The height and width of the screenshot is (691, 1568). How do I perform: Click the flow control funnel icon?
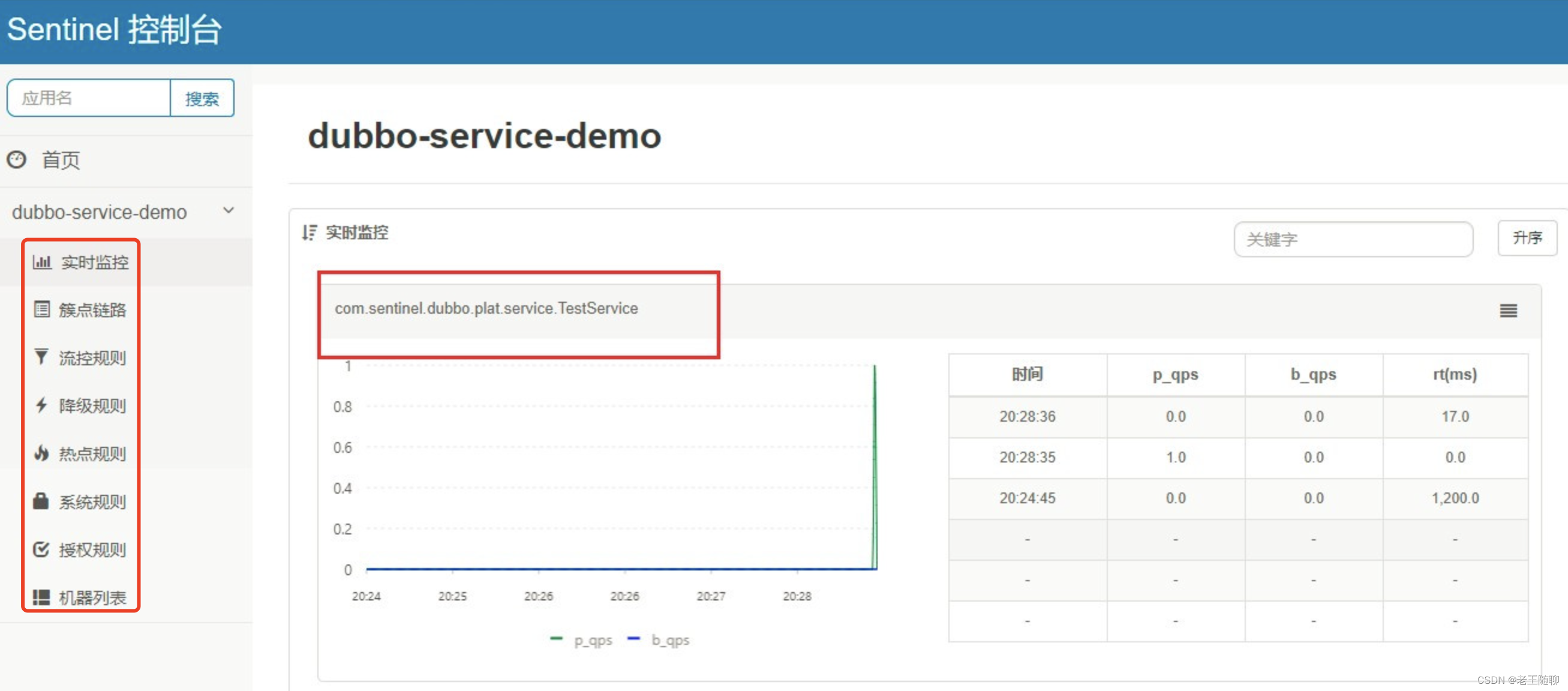click(41, 357)
